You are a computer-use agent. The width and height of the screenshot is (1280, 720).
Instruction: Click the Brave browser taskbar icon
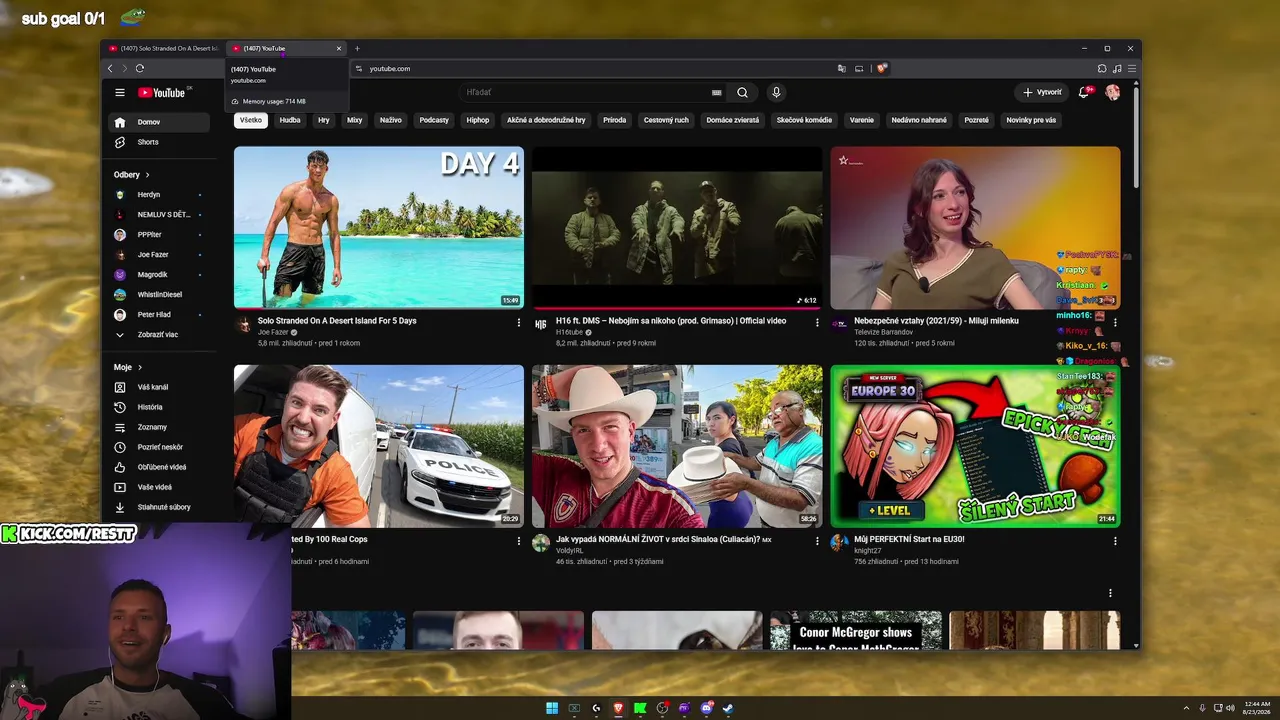pos(618,709)
